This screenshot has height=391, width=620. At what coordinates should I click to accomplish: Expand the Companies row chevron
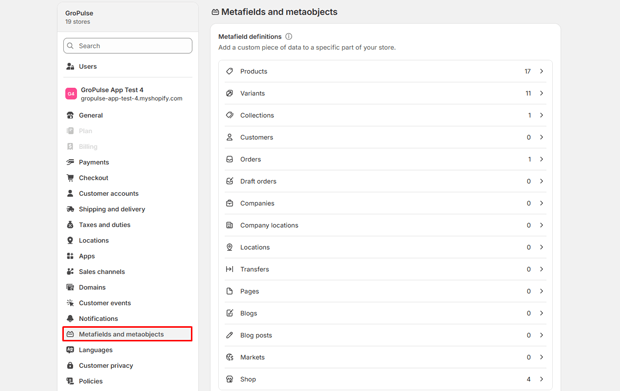[541, 203]
